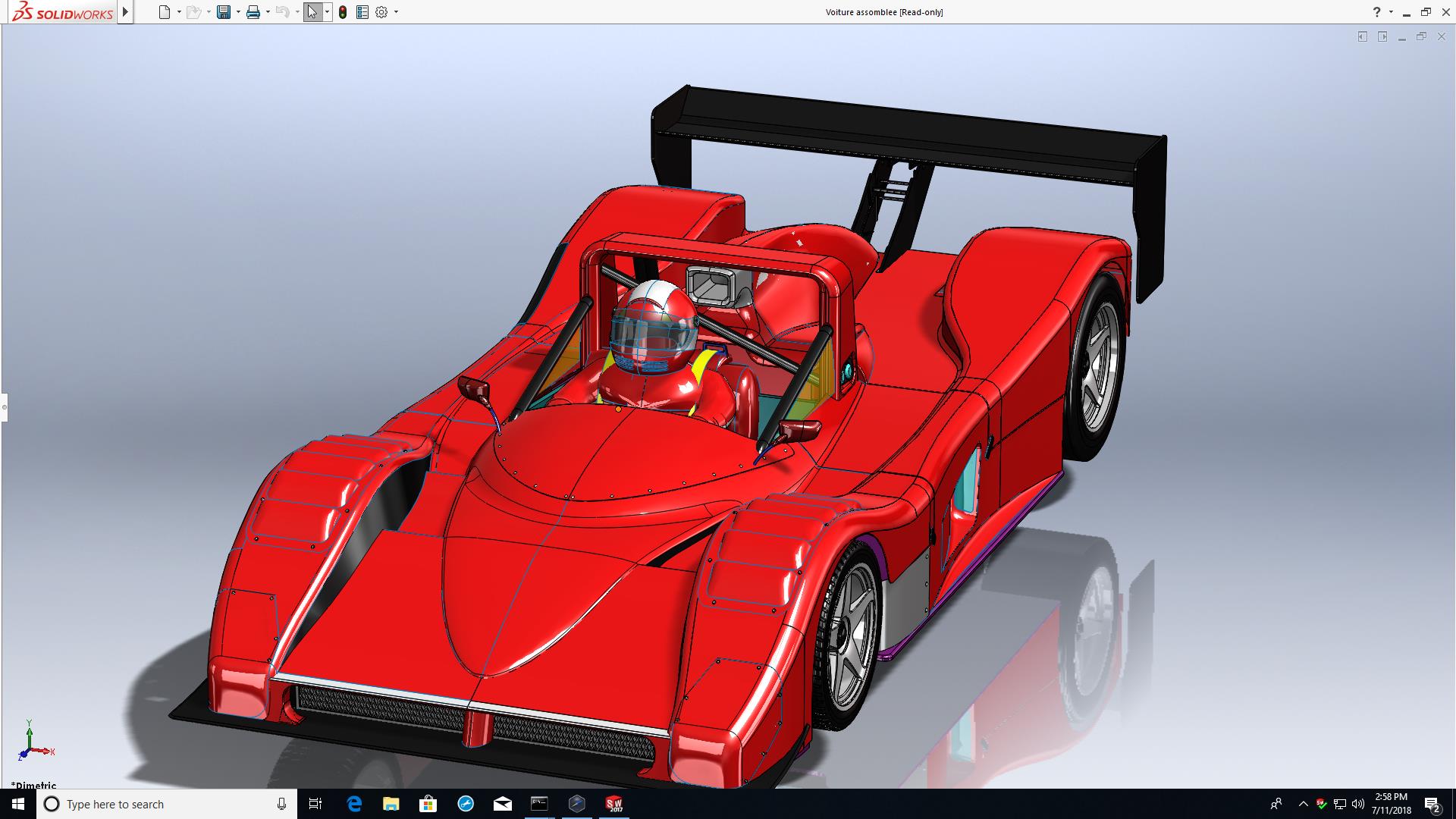Click the SolidWorks logo
1456x819 pixels.
[63, 12]
